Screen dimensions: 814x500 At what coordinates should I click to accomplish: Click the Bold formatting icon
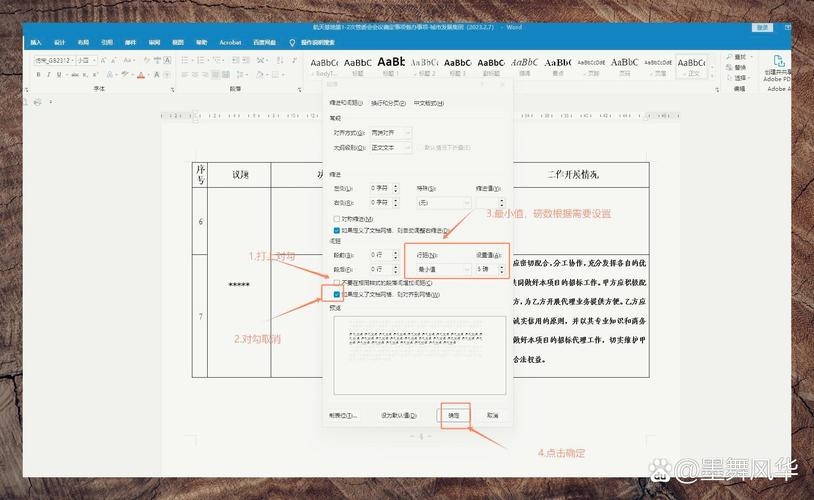[39, 75]
